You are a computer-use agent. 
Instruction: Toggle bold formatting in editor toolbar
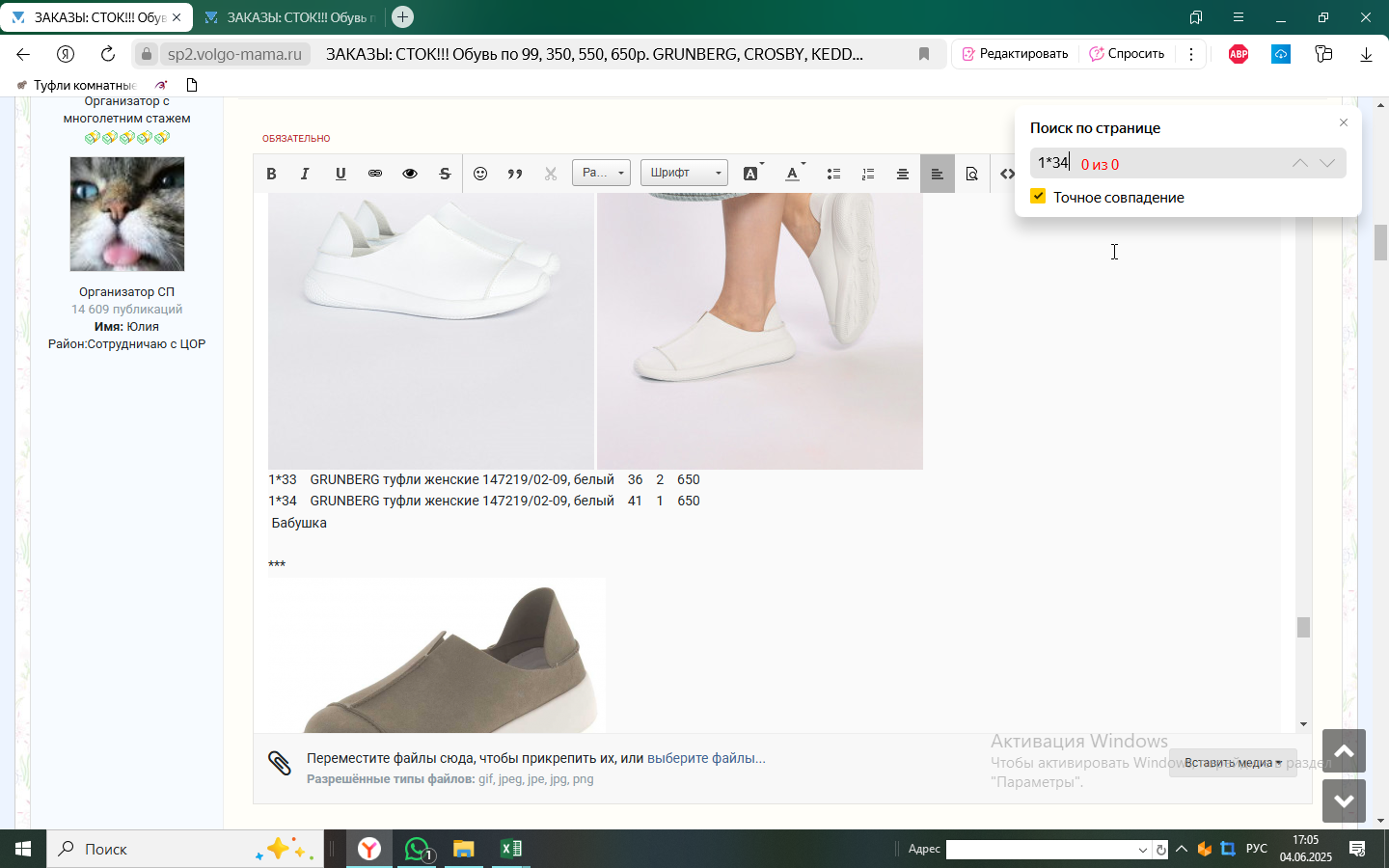pyautogui.click(x=271, y=174)
